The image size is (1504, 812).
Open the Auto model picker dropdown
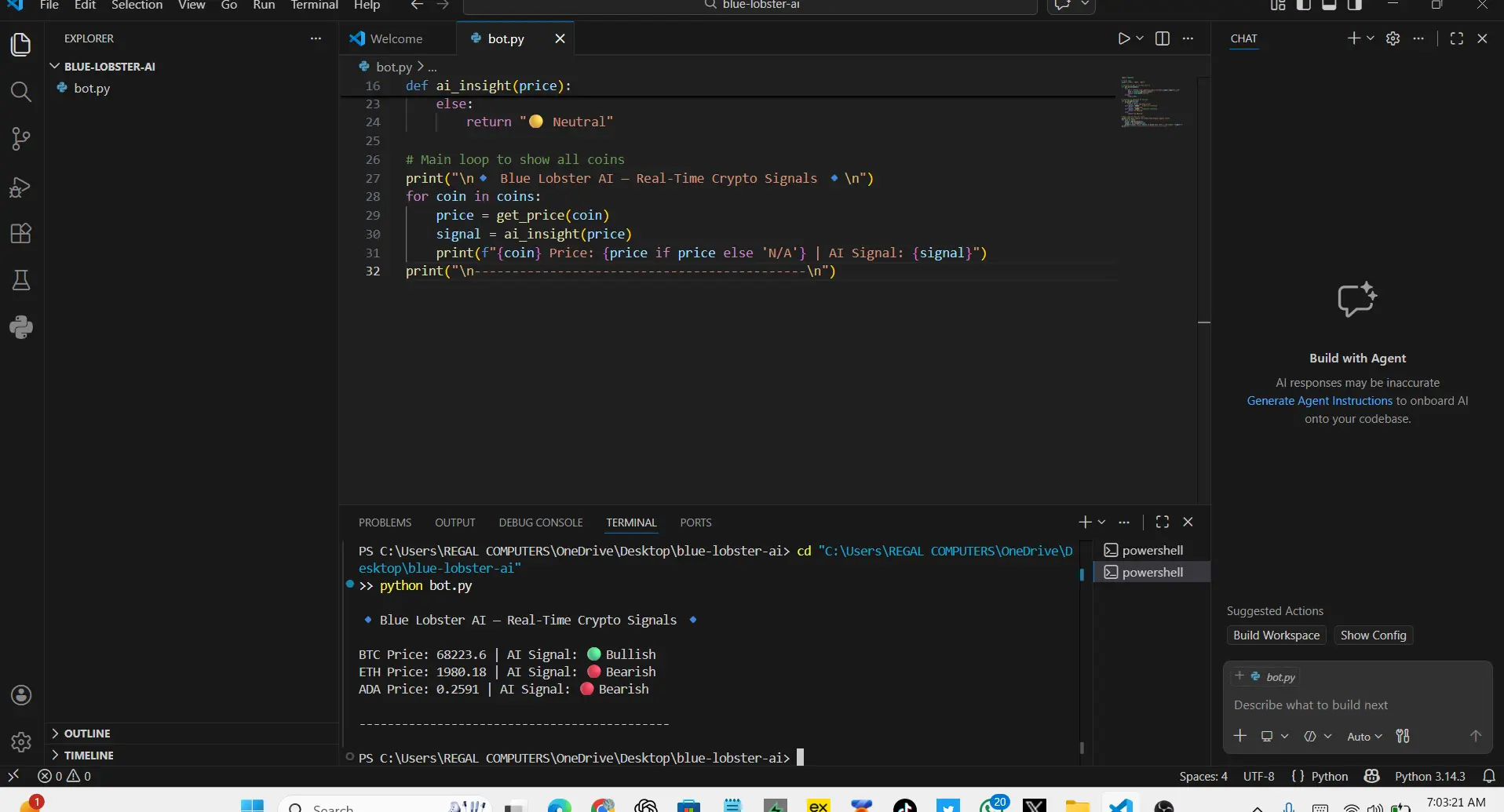tap(1364, 737)
